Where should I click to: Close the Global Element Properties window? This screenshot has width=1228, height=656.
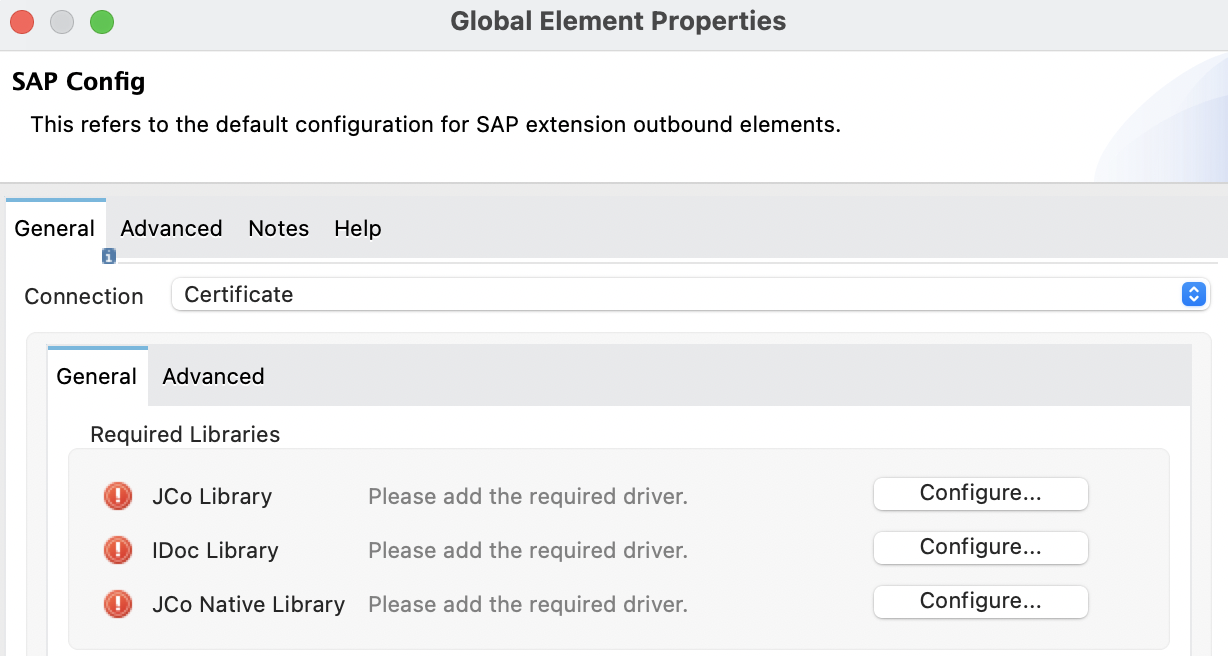tap(22, 20)
